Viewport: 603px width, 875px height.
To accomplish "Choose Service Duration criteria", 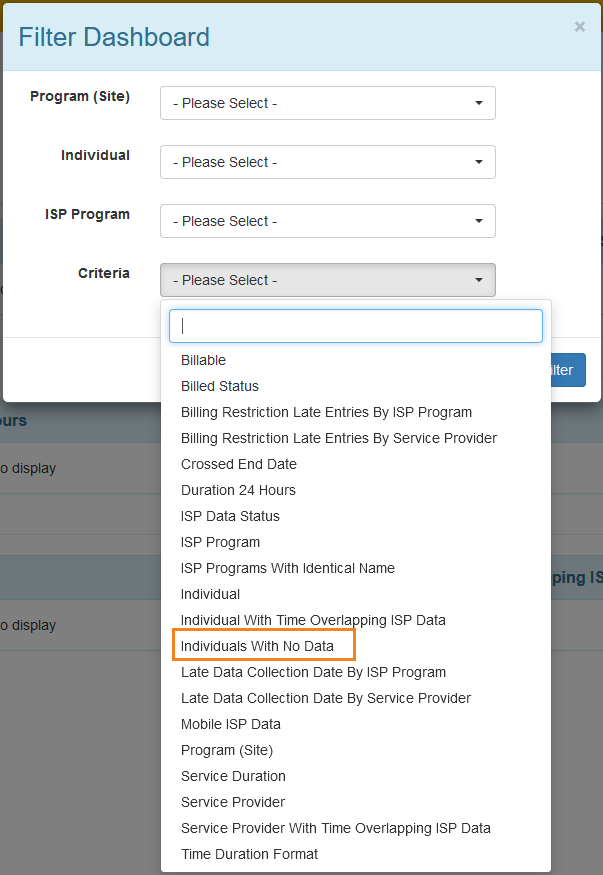I will click(233, 776).
